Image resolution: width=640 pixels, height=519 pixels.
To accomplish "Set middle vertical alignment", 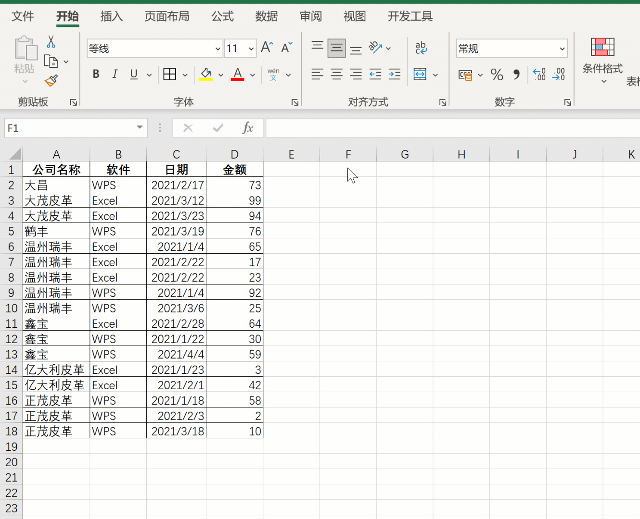I will click(x=336, y=48).
